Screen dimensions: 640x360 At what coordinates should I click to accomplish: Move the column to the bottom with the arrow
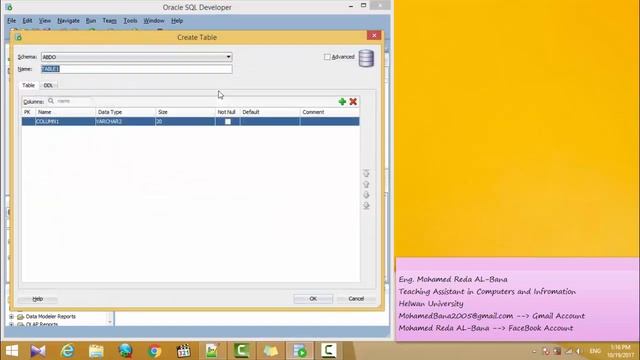point(366,205)
